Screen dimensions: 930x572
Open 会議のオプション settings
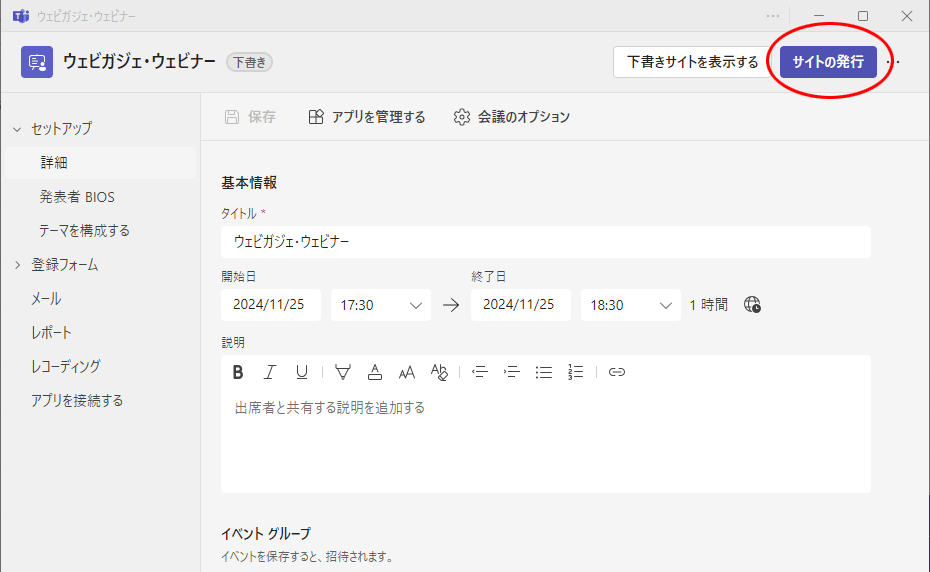(x=511, y=117)
